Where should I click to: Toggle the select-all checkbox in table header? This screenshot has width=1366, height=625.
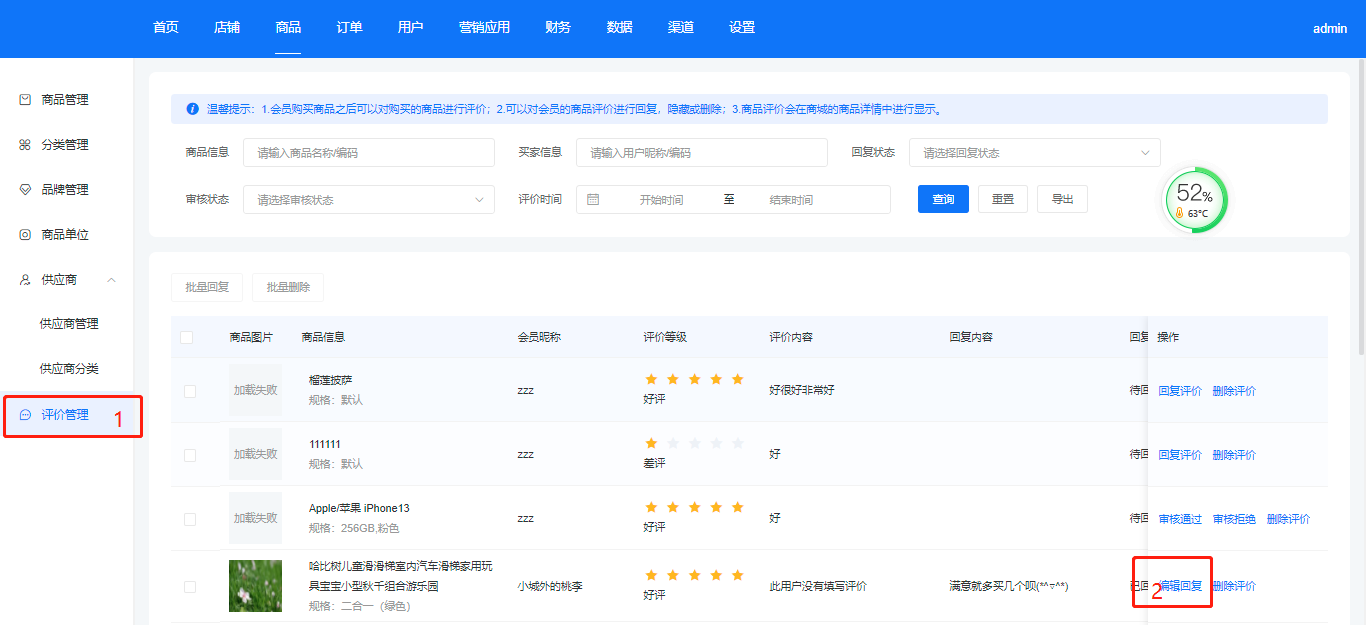[x=187, y=337]
